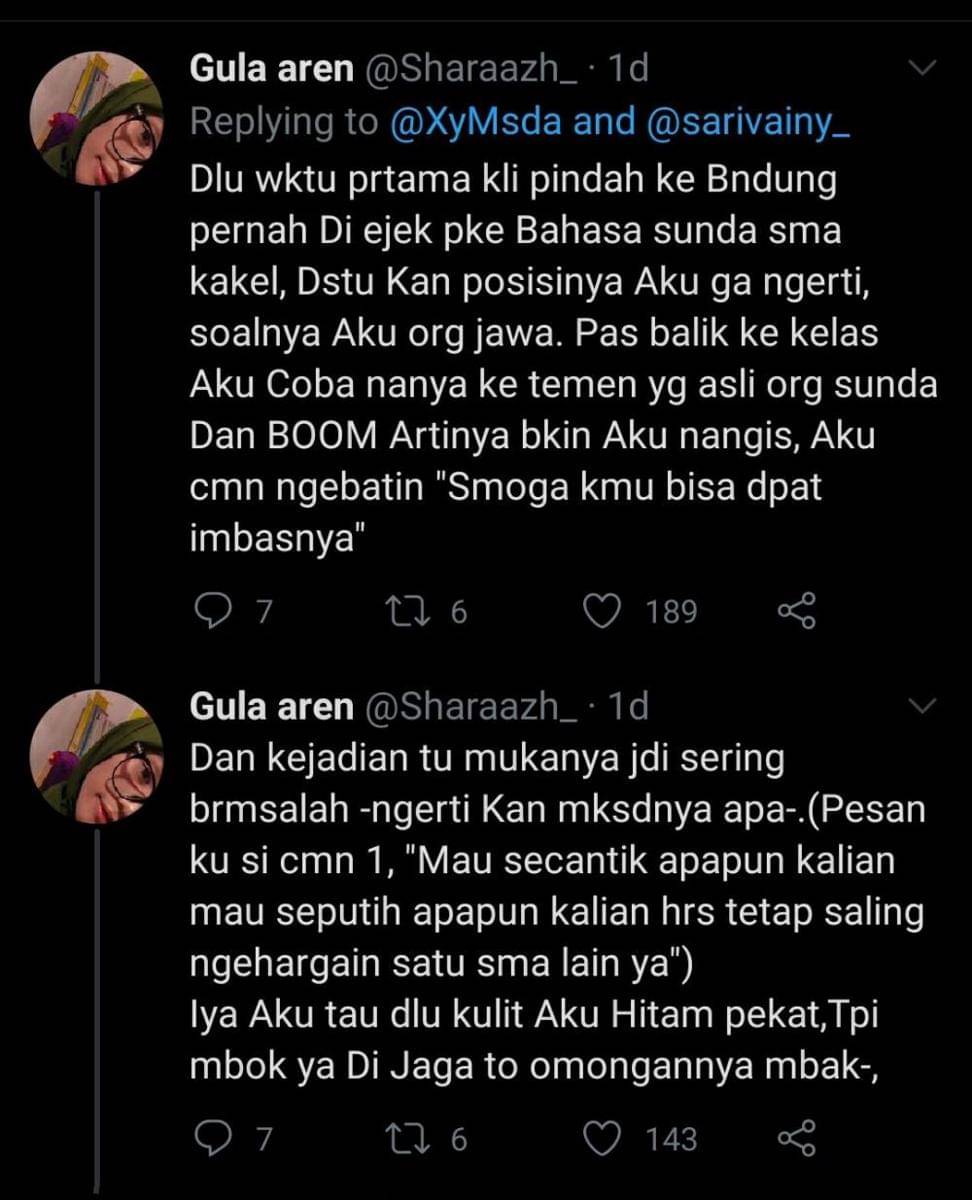Image resolution: width=972 pixels, height=1200 pixels.
Task: Share the second tweet
Action: coord(796,1138)
